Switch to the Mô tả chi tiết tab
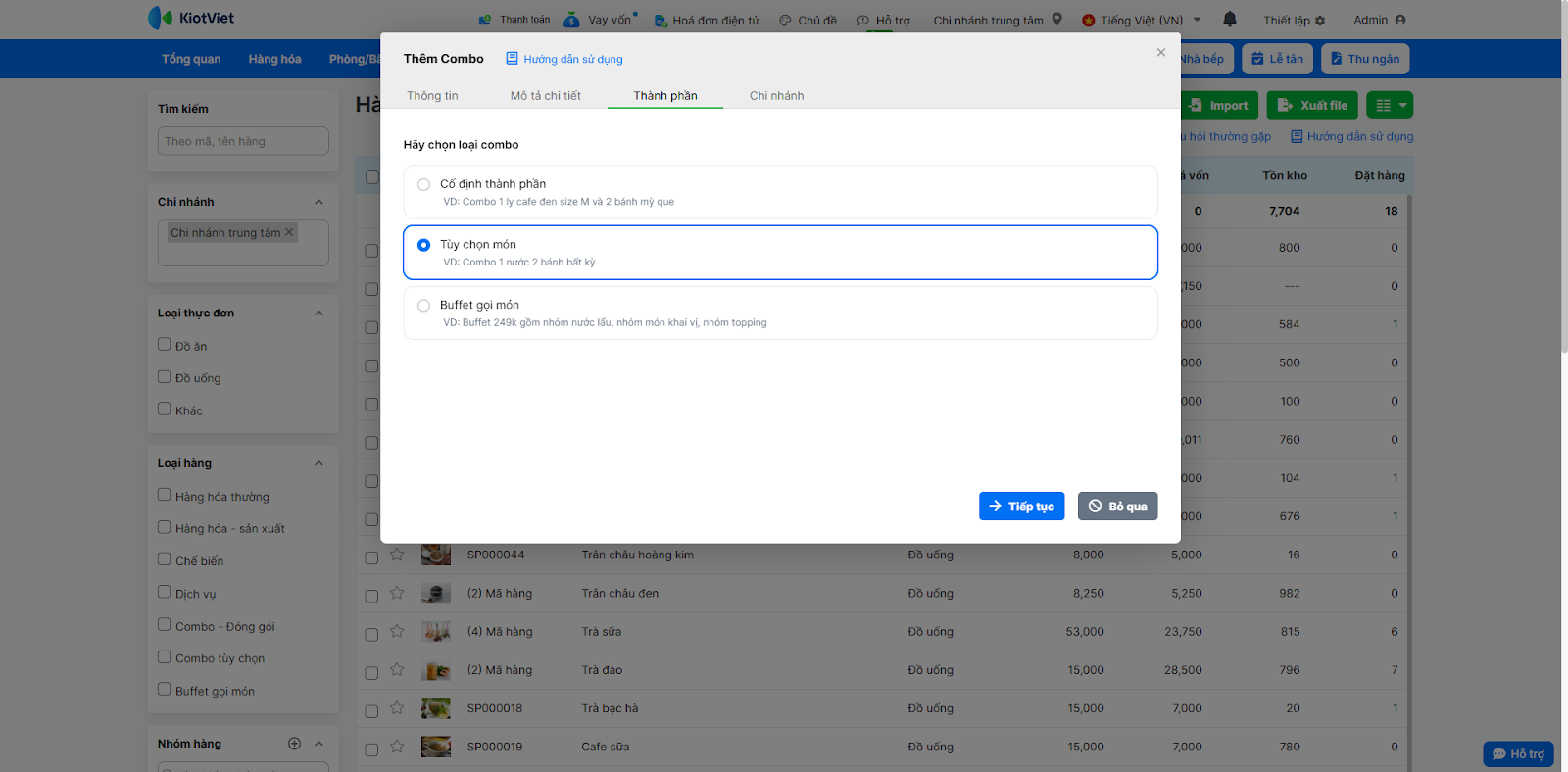This screenshot has width=1568, height=772. (545, 96)
